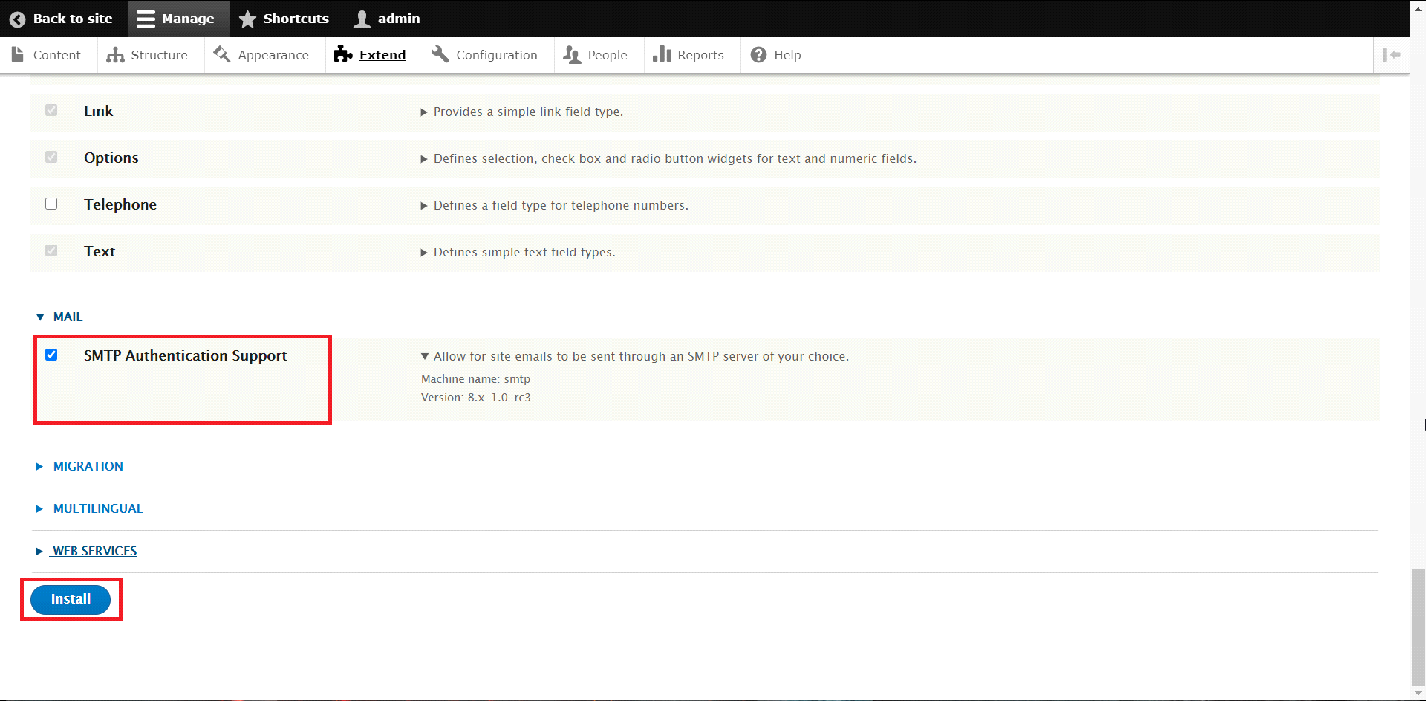
Task: Click the admin user profile icon
Action: (x=362, y=19)
